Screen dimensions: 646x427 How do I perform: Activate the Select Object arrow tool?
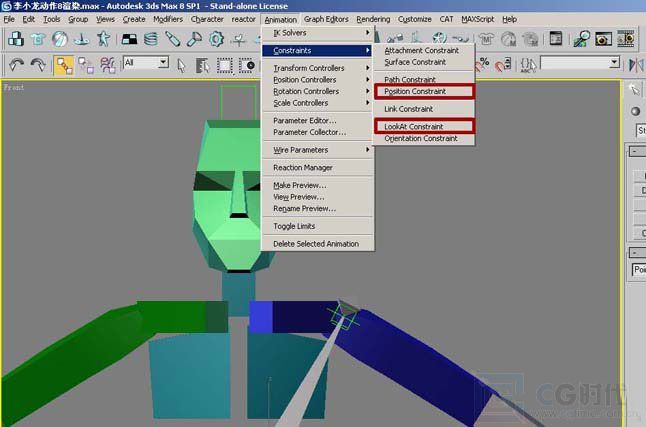click(180, 64)
